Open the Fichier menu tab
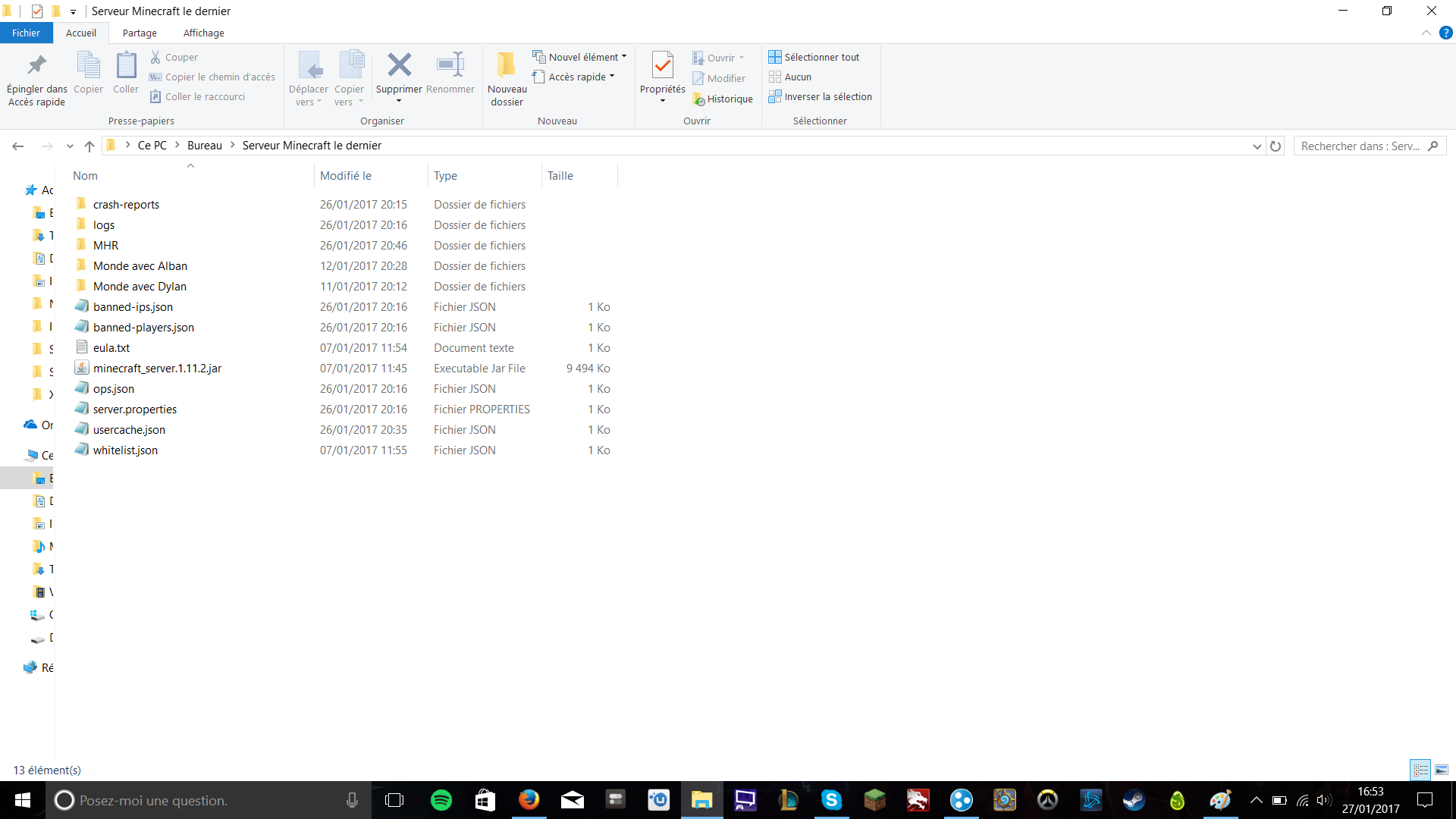Screen dimensions: 1456x819 point(26,33)
